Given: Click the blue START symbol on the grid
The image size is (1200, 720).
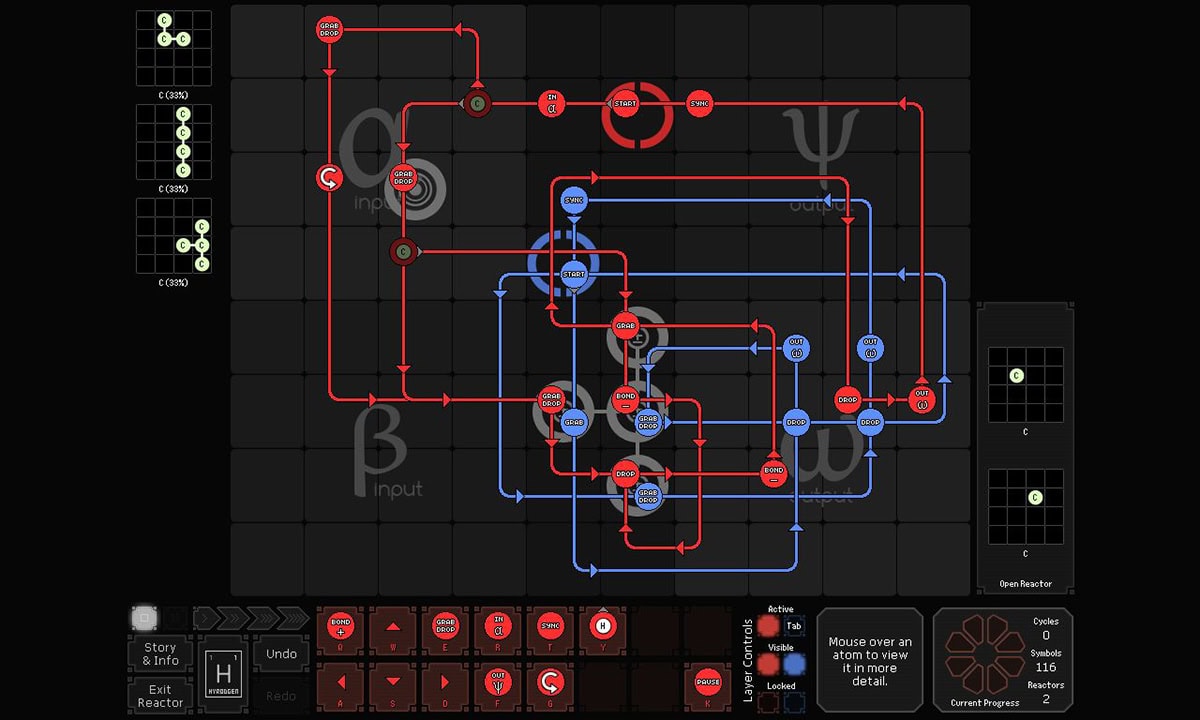Looking at the screenshot, I should (x=574, y=273).
